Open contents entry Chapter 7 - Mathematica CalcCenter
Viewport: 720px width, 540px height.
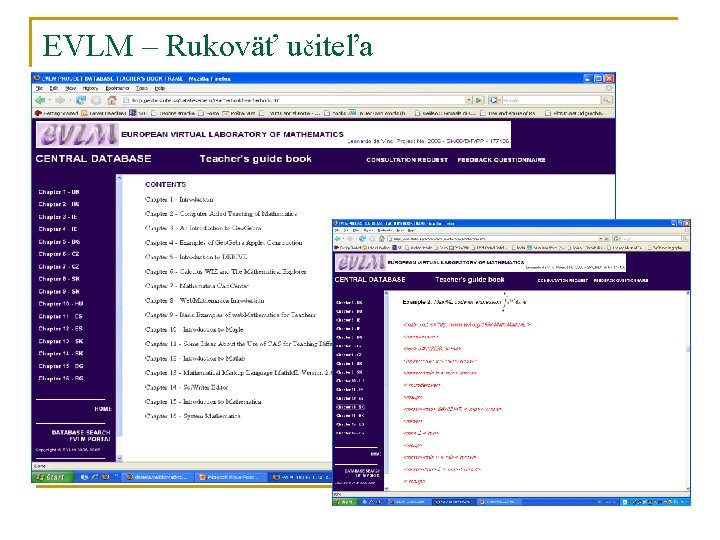(x=197, y=286)
